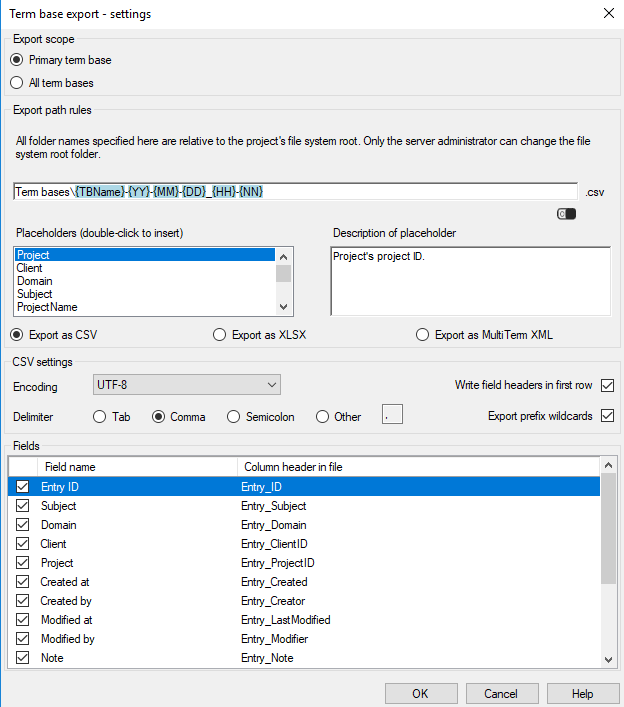624x707 pixels.
Task: Choose Tab as the delimiter
Action: coord(100,417)
